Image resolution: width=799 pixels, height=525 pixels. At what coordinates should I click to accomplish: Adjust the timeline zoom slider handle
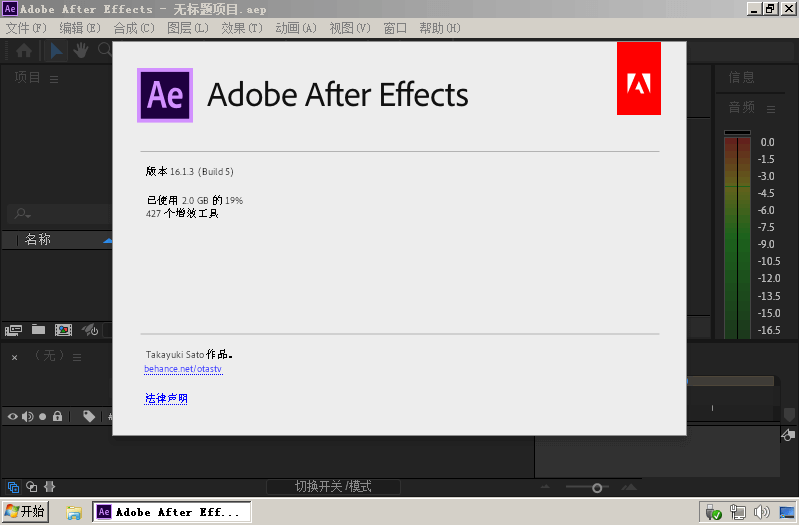(597, 488)
